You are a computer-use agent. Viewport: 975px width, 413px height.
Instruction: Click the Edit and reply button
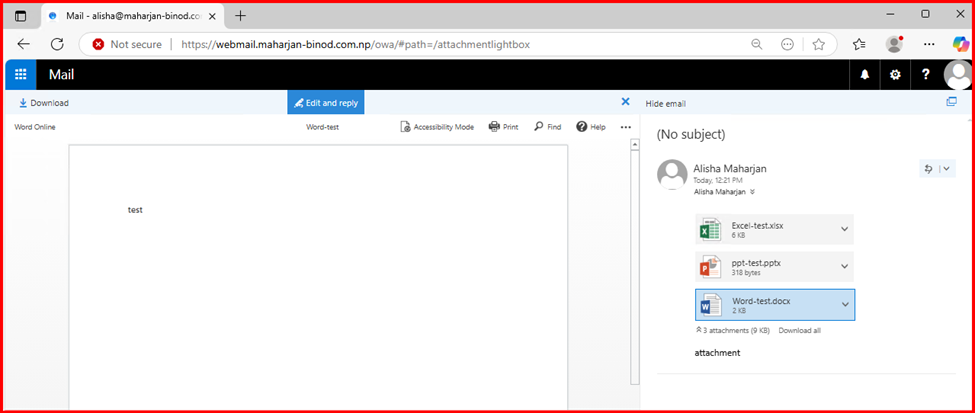tap(326, 102)
